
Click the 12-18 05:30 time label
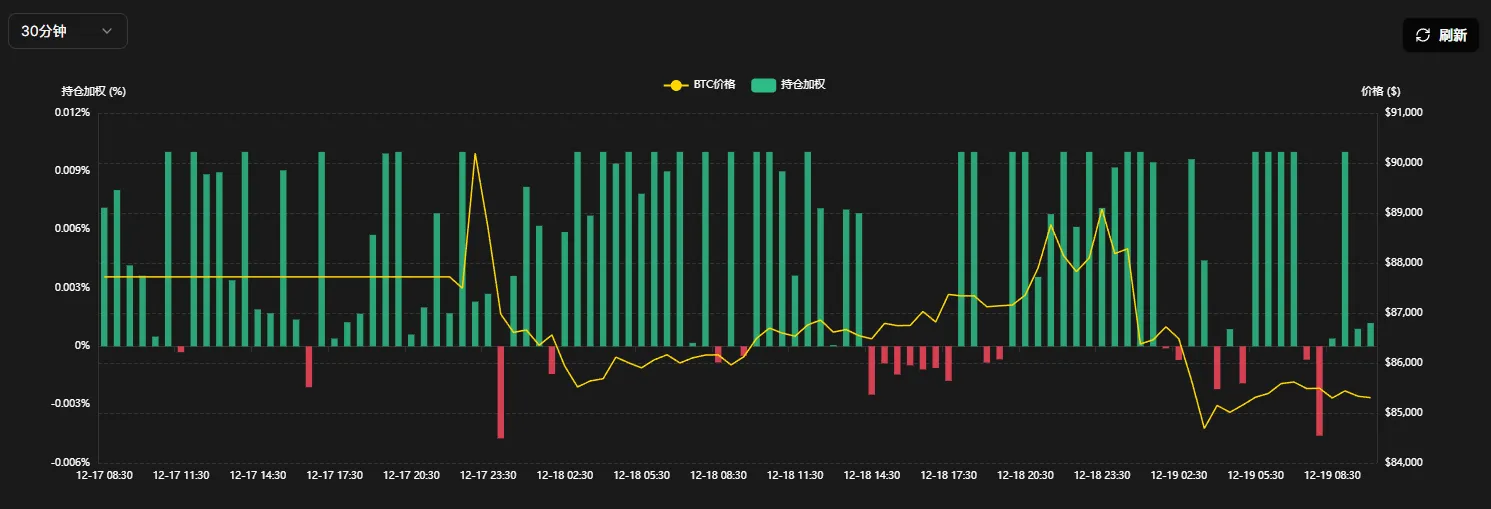642,476
